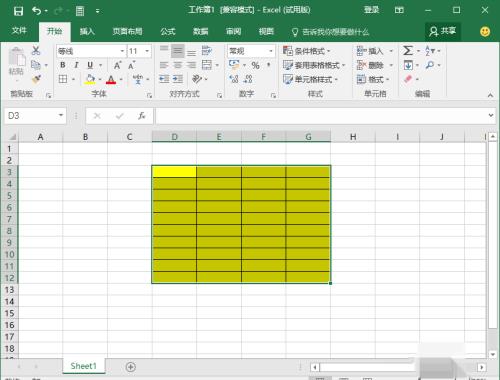The height and width of the screenshot is (380, 500).
Task: Switch to the 插入 ribbon tab
Action: (x=87, y=32)
